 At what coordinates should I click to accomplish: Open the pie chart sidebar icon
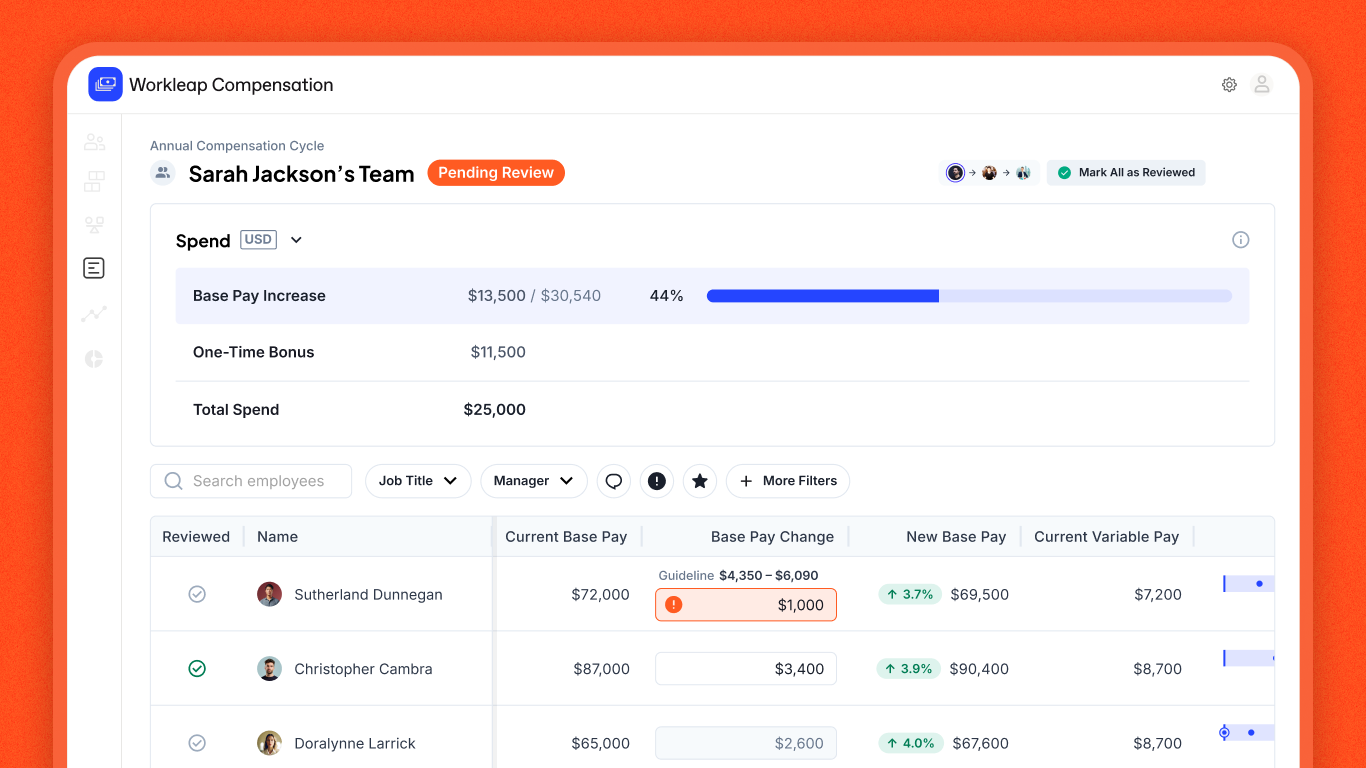[94, 359]
